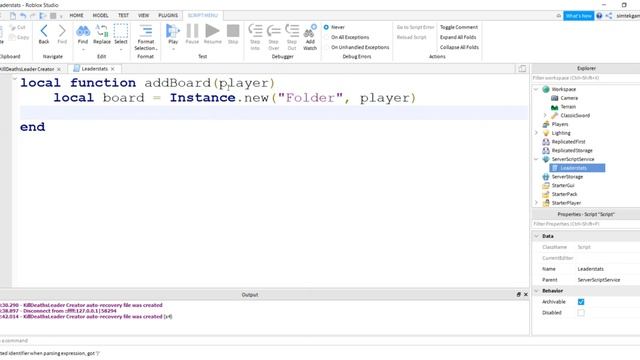Viewport: 640px width, 360px height.
Task: Open the VIEW ribbon tab
Action: 143,16
